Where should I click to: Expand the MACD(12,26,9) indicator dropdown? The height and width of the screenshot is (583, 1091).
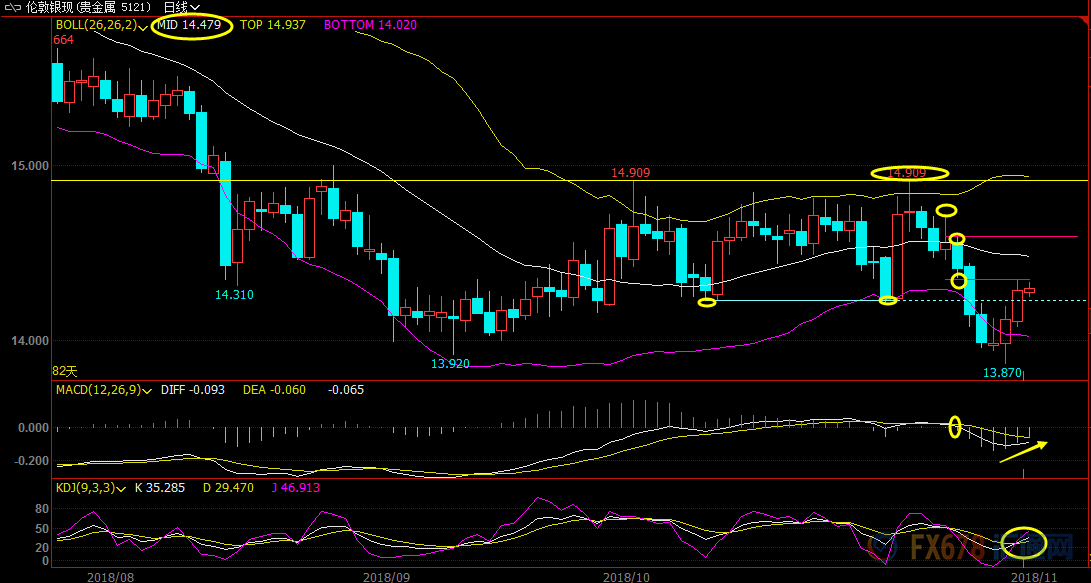point(147,391)
